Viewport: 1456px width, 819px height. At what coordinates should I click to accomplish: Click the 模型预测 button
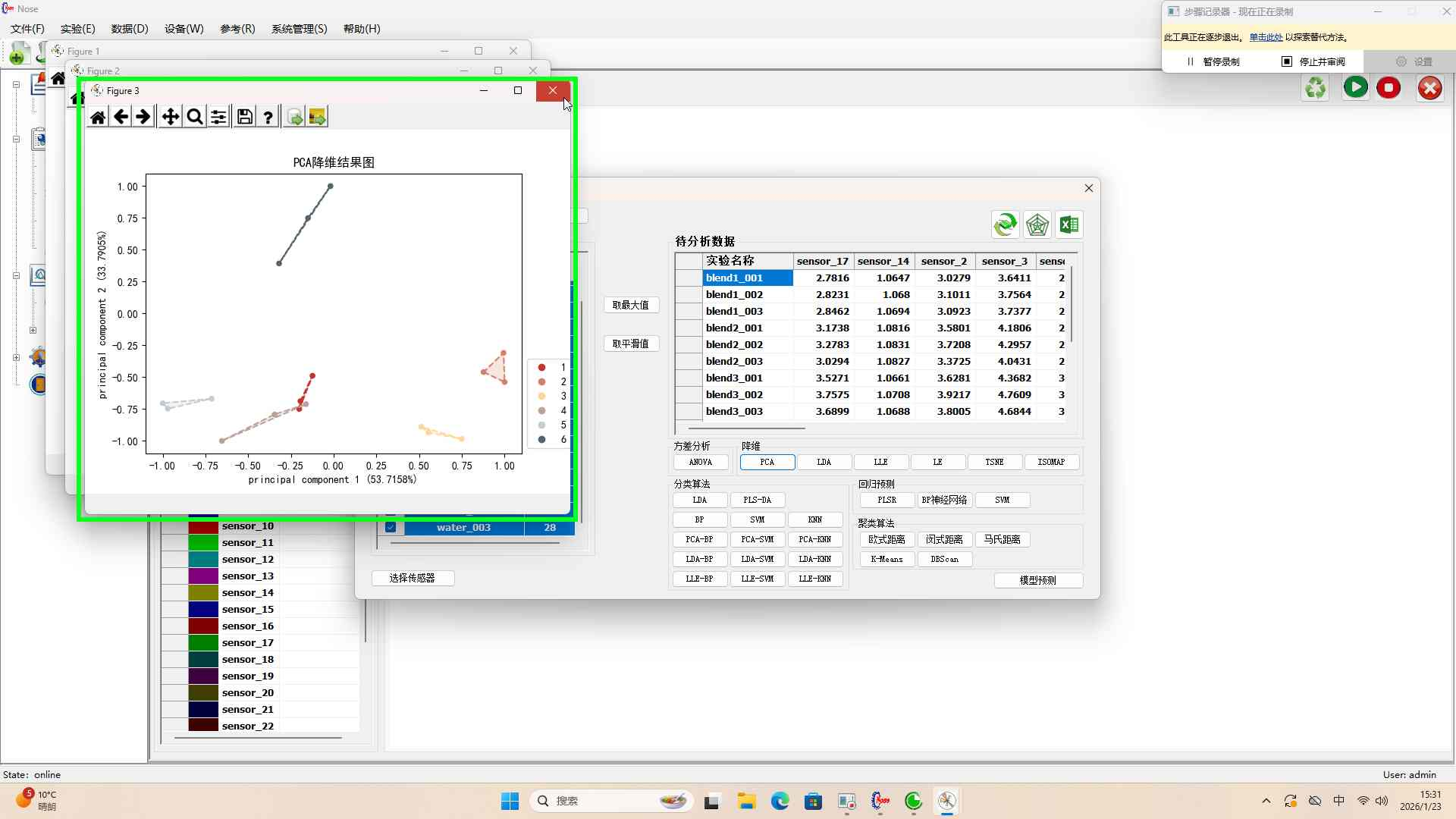point(1037,580)
